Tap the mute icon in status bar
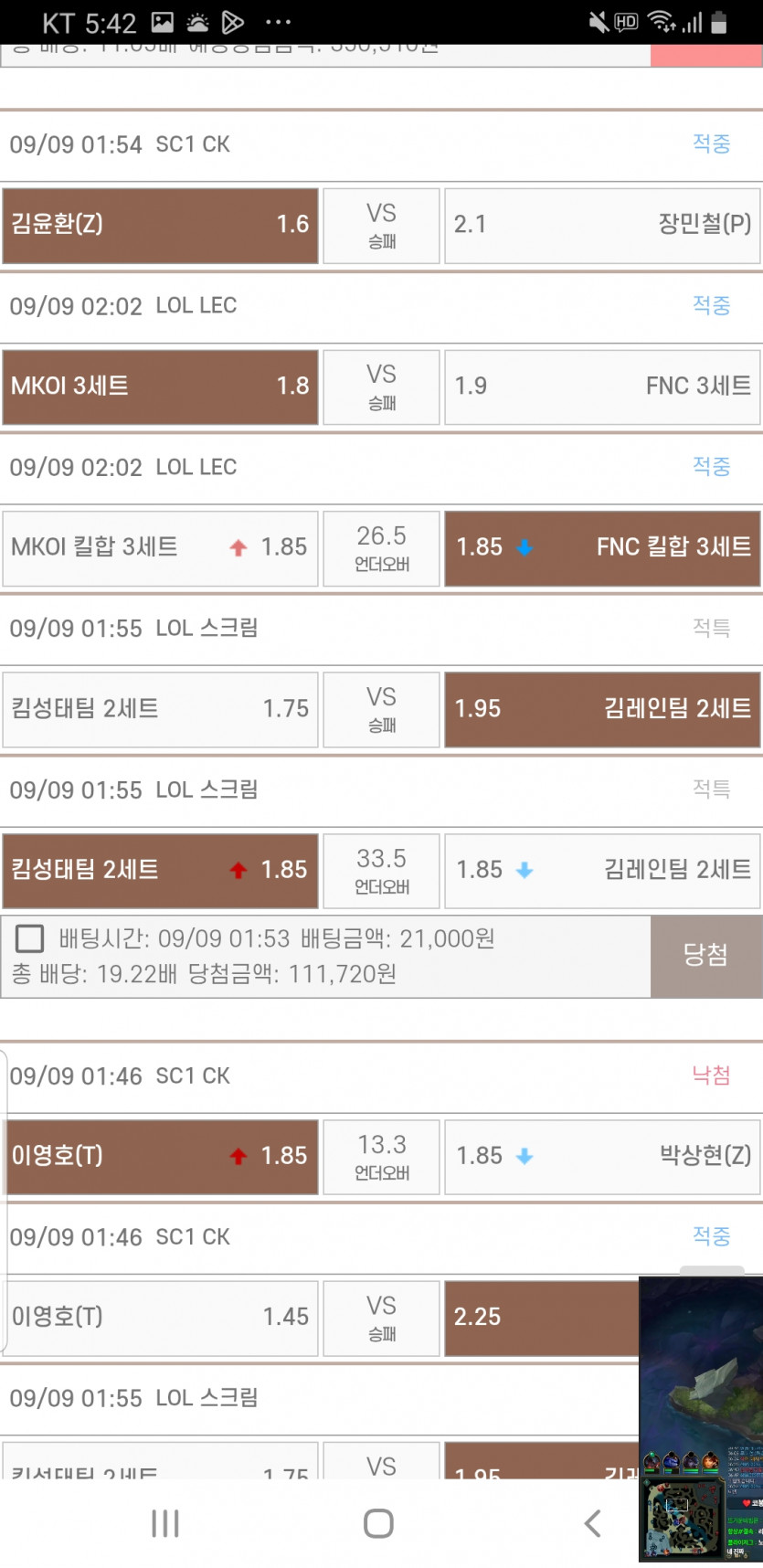Viewport: 763px width, 1568px height. click(599, 22)
